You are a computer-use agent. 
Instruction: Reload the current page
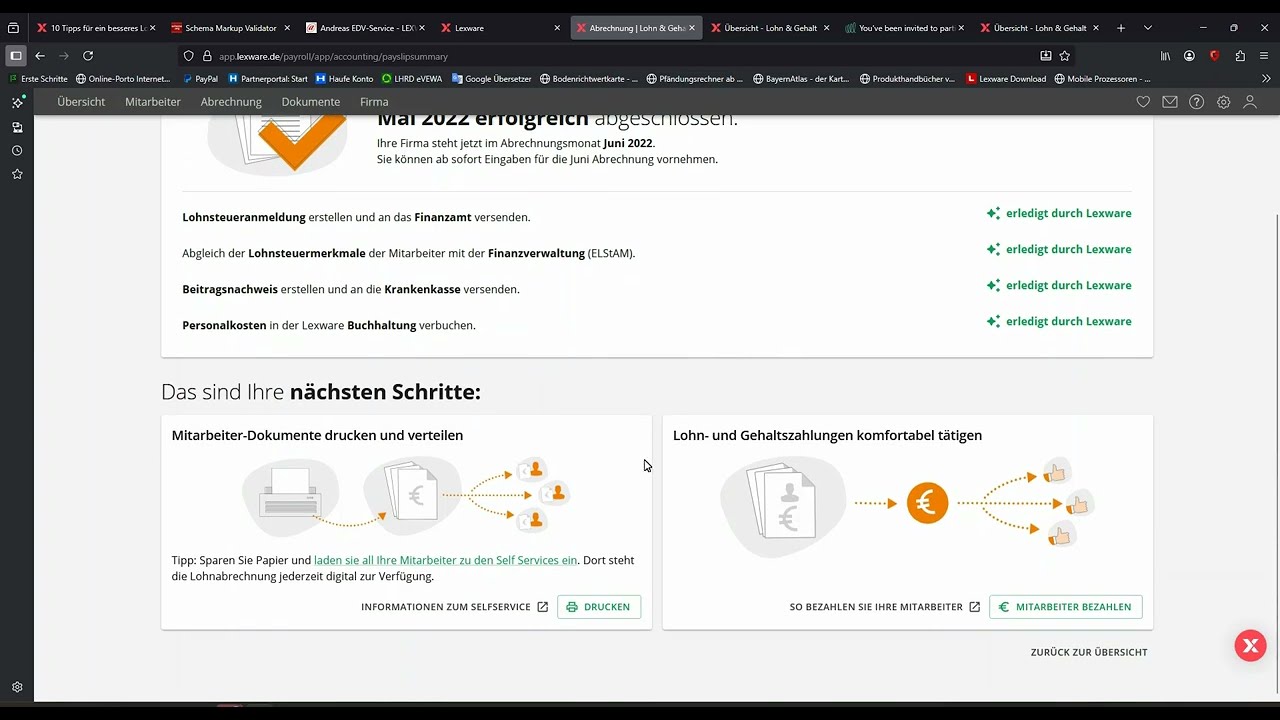(88, 56)
